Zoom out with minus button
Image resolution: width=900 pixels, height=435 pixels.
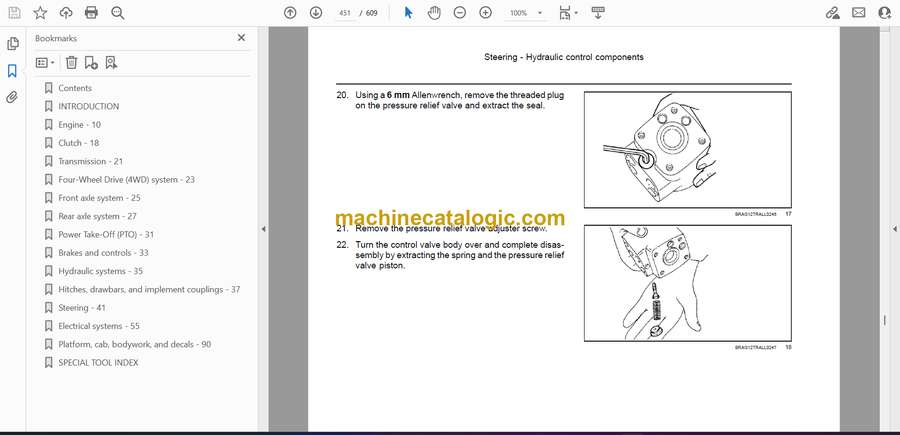point(460,13)
